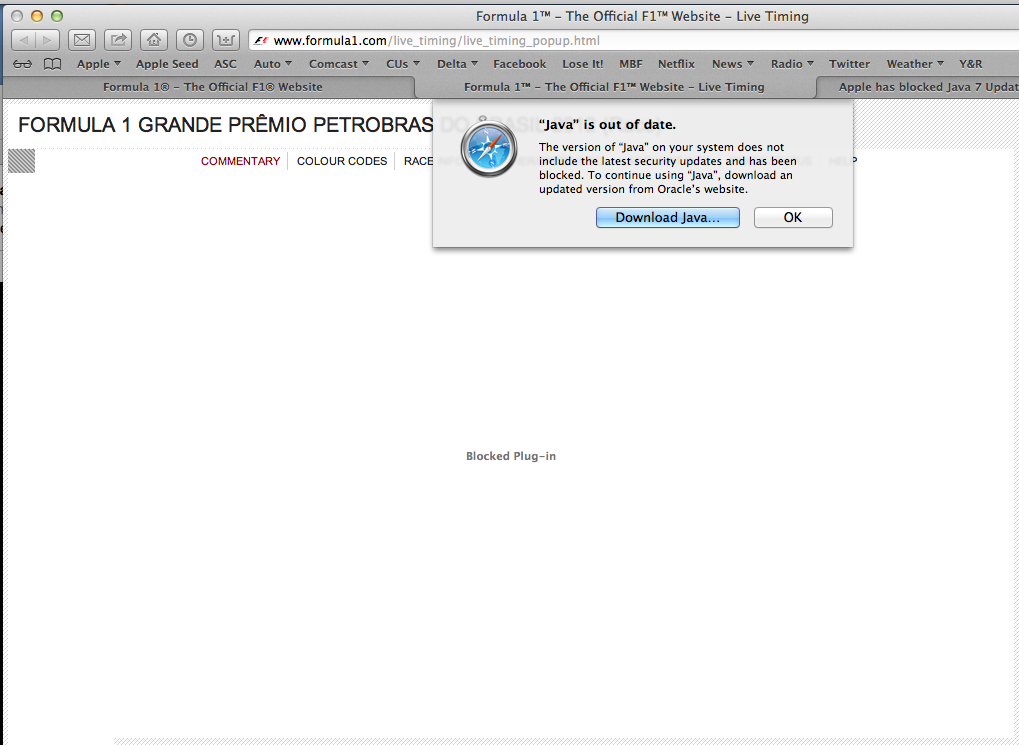Open the Facebook bookmark
Viewport: 1019px width, 745px height.
point(519,64)
